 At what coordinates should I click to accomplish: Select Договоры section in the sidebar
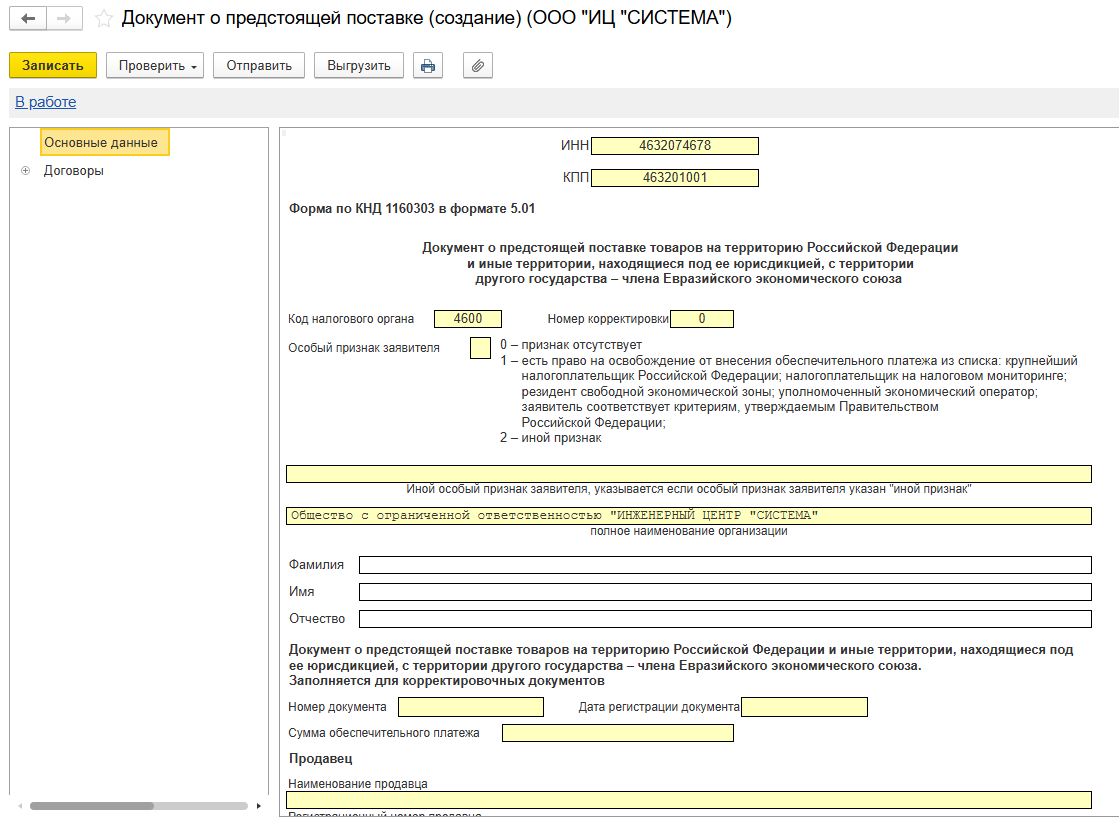tap(73, 171)
